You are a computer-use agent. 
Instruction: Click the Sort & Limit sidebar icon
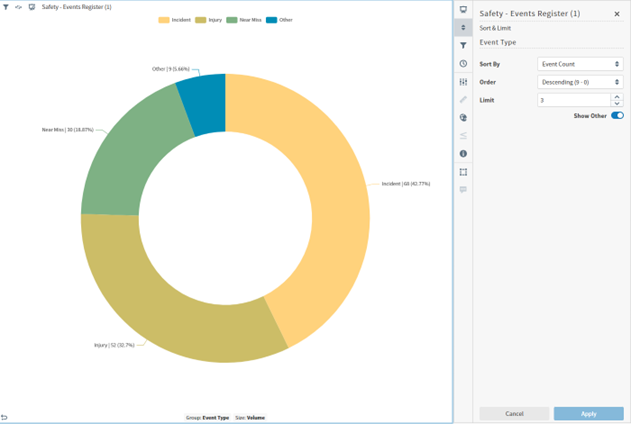point(463,27)
